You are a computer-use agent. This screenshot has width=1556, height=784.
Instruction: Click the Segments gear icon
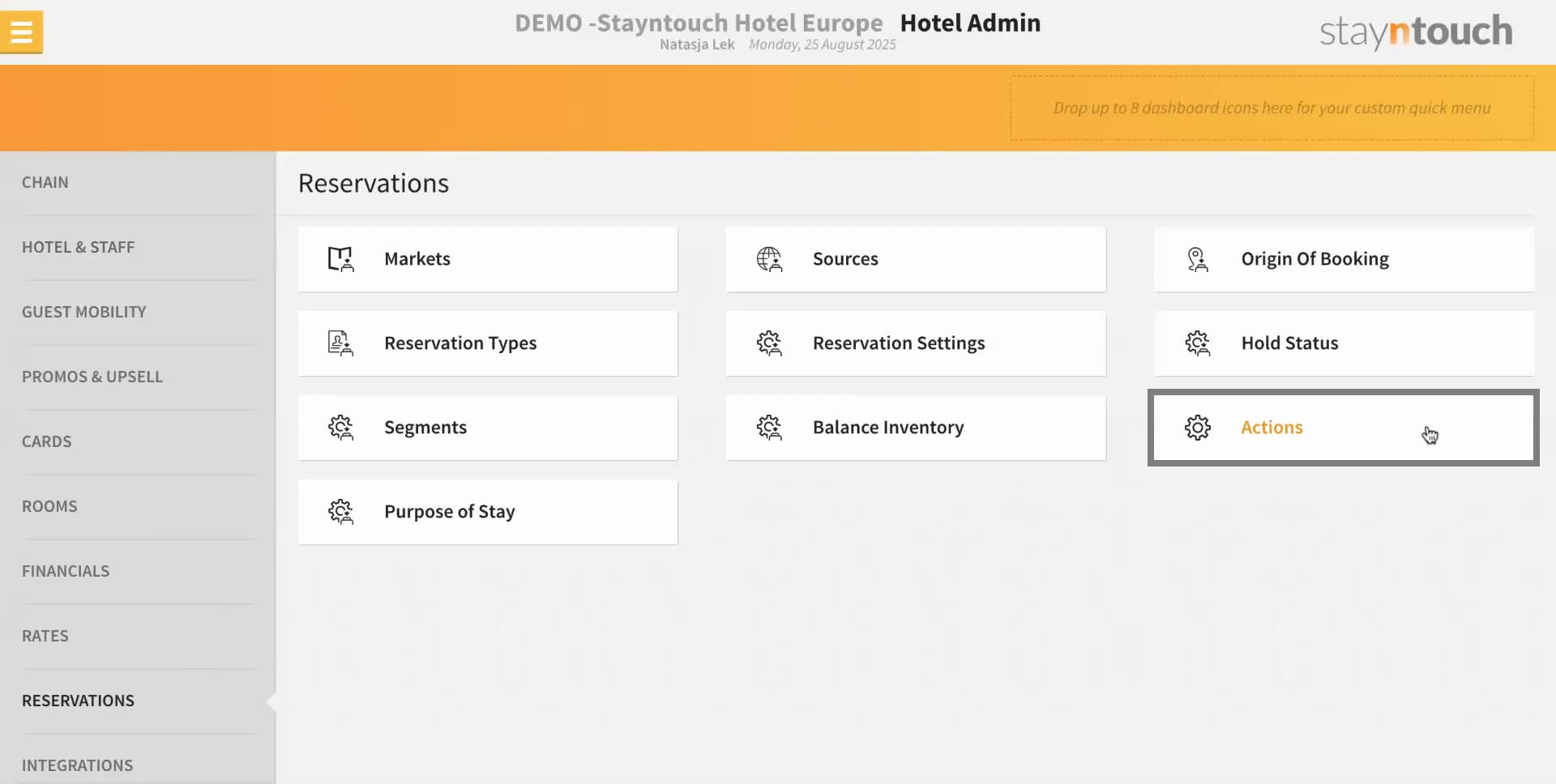pos(340,428)
